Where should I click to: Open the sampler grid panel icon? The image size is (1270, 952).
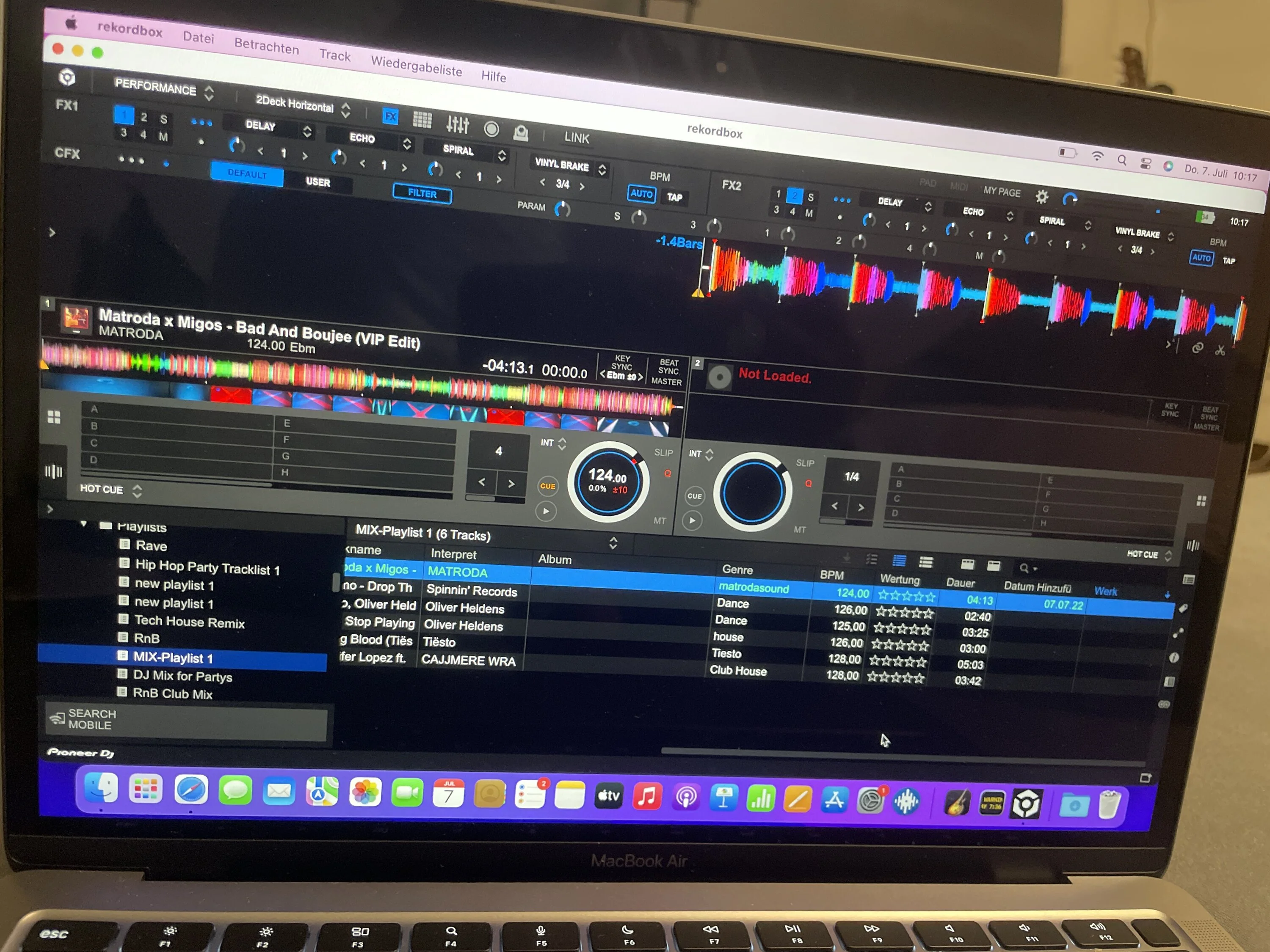pos(422,120)
